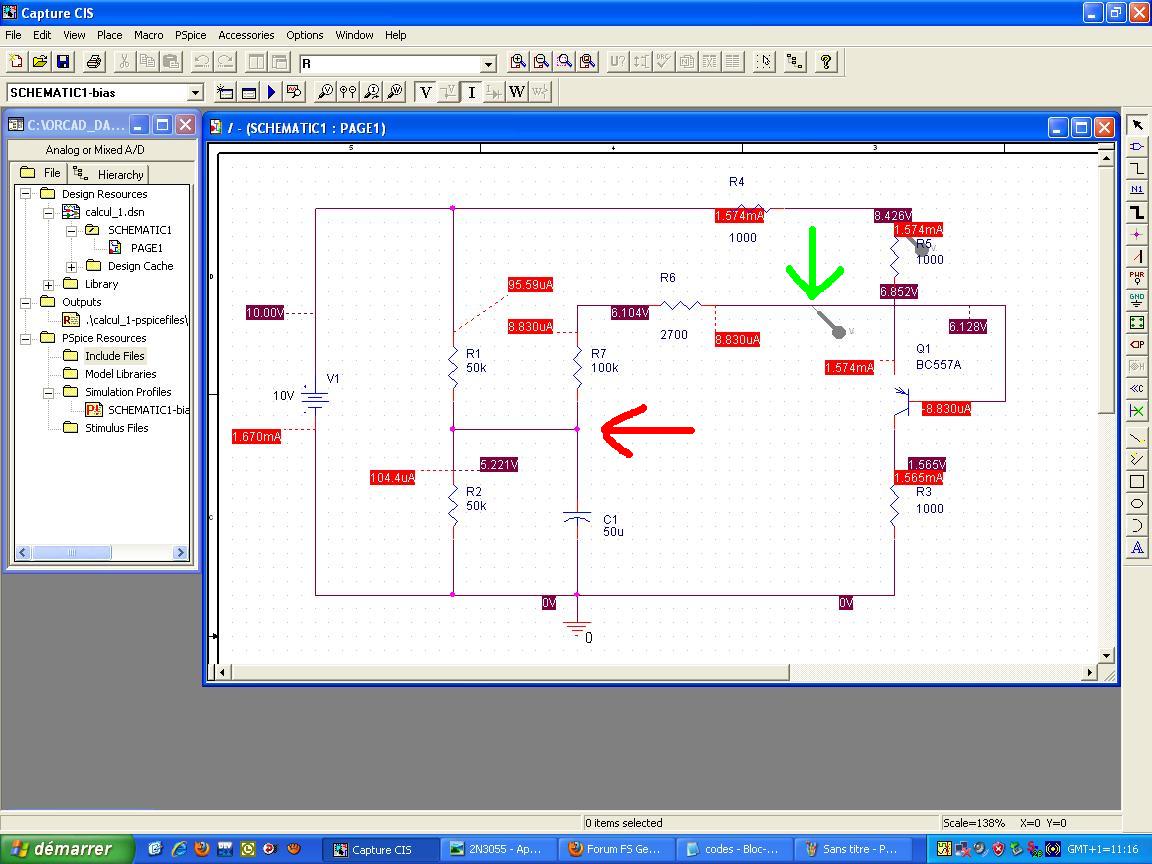The width and height of the screenshot is (1152, 864).
Task: Place a current into pin marker
Action: (x=372, y=92)
